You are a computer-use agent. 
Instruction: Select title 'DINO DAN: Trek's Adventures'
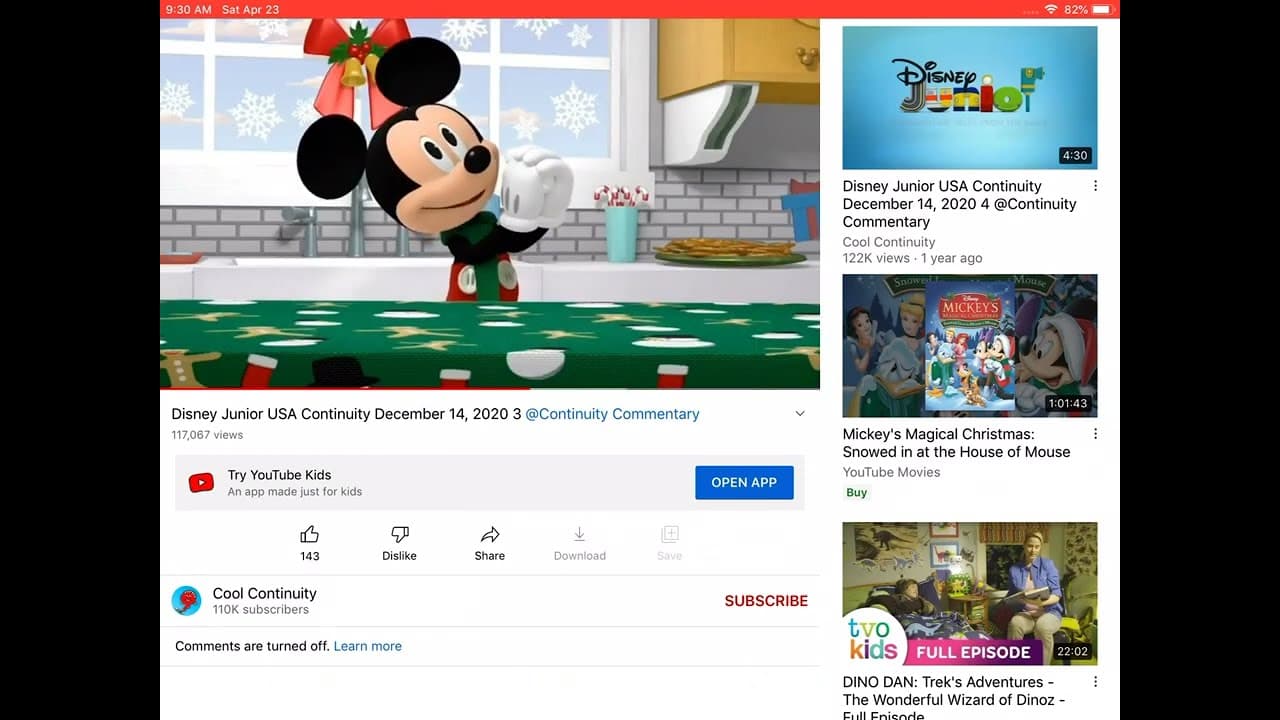click(954, 699)
